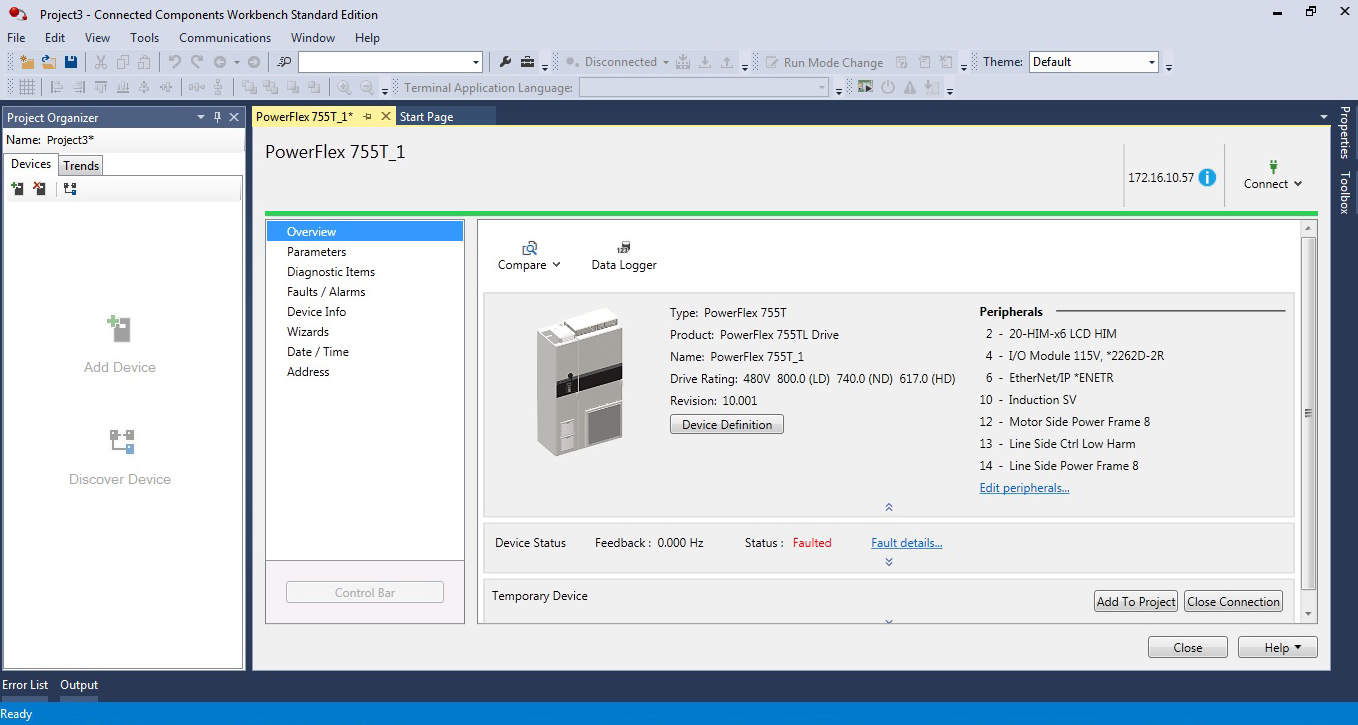1358x725 pixels.
Task: Open the search combo box dropdown arrow
Action: [x=476, y=62]
